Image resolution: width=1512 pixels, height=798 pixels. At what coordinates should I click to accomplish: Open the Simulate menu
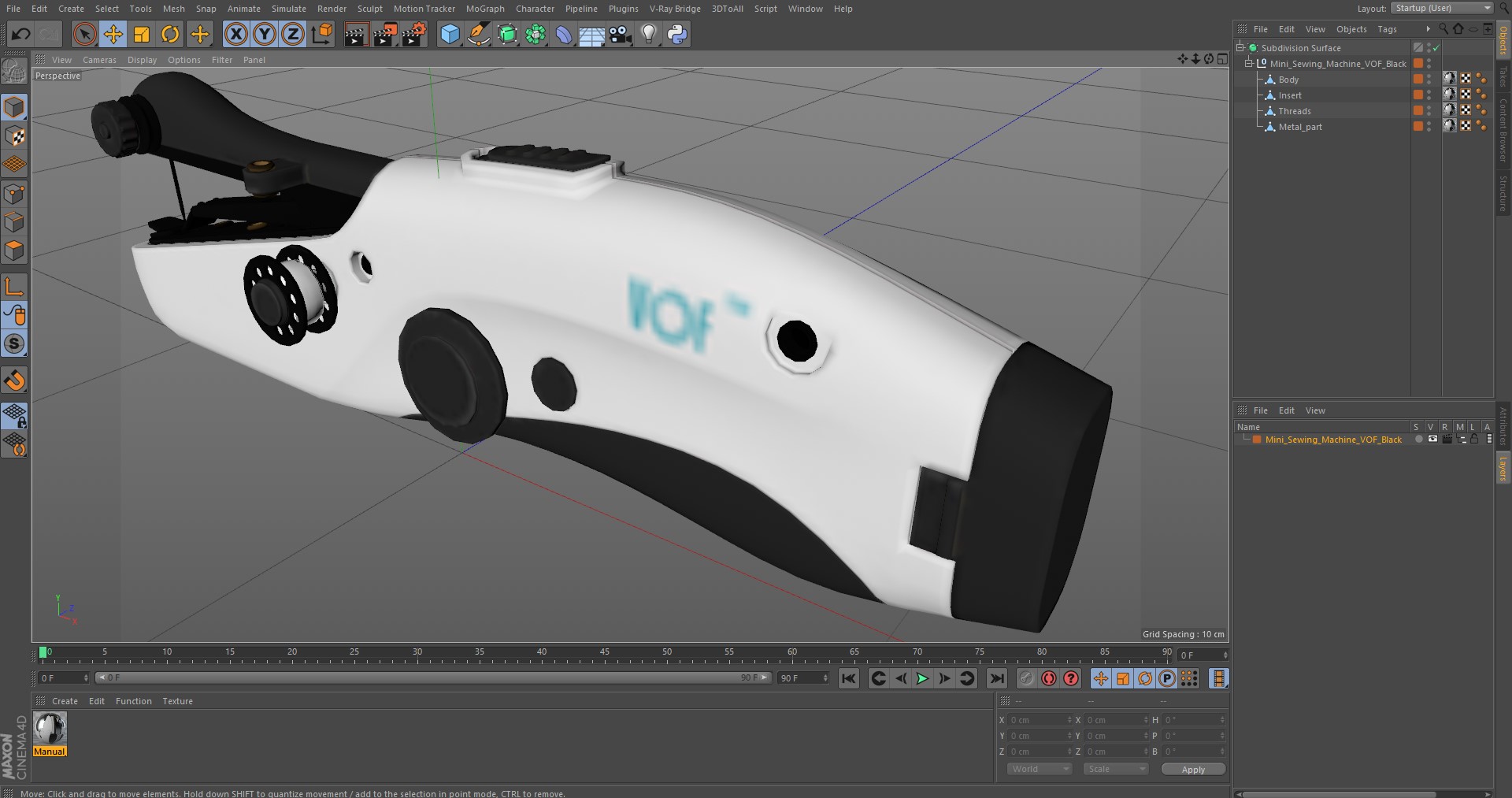(288, 9)
